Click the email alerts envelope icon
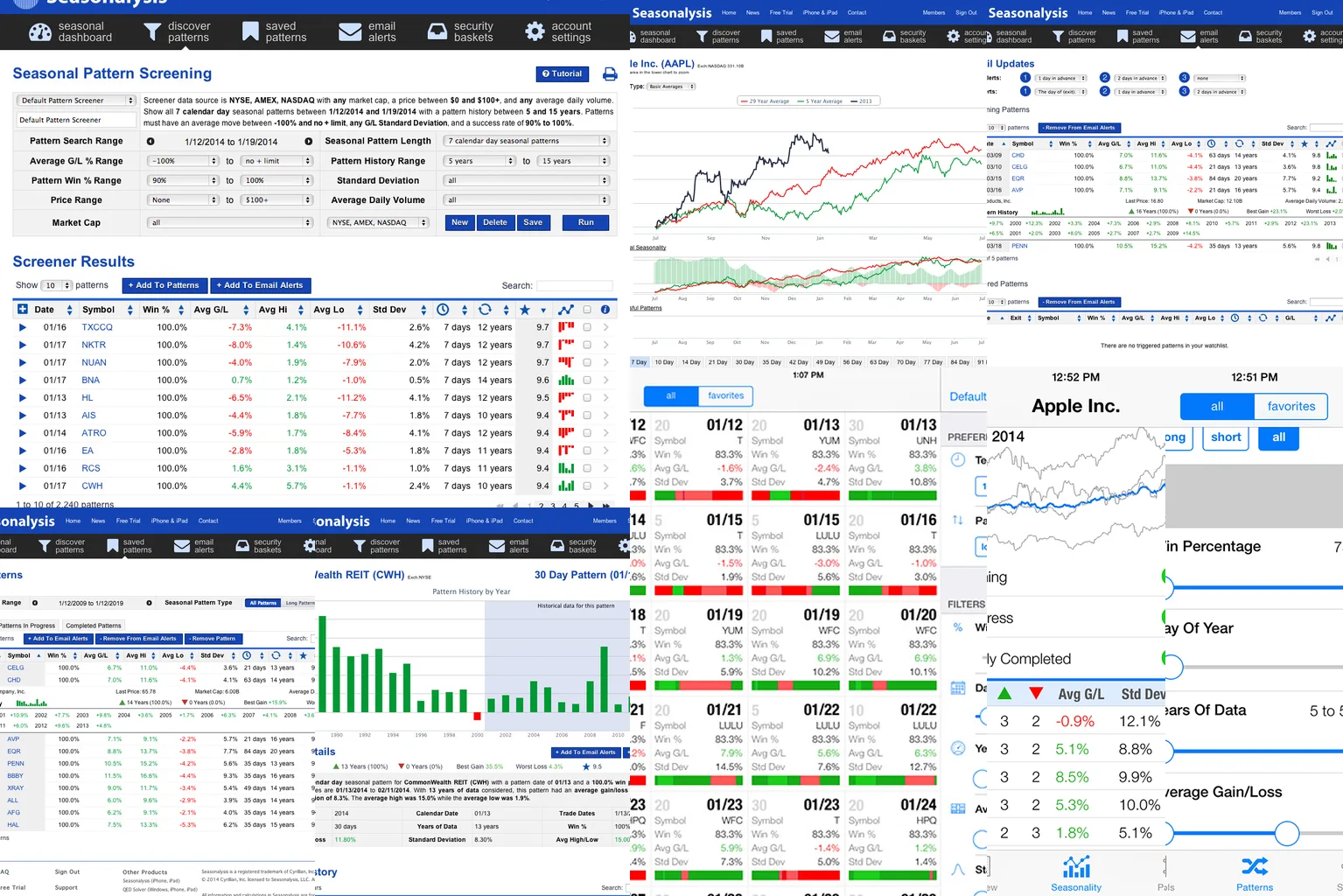The height and width of the screenshot is (896, 1343). click(350, 32)
